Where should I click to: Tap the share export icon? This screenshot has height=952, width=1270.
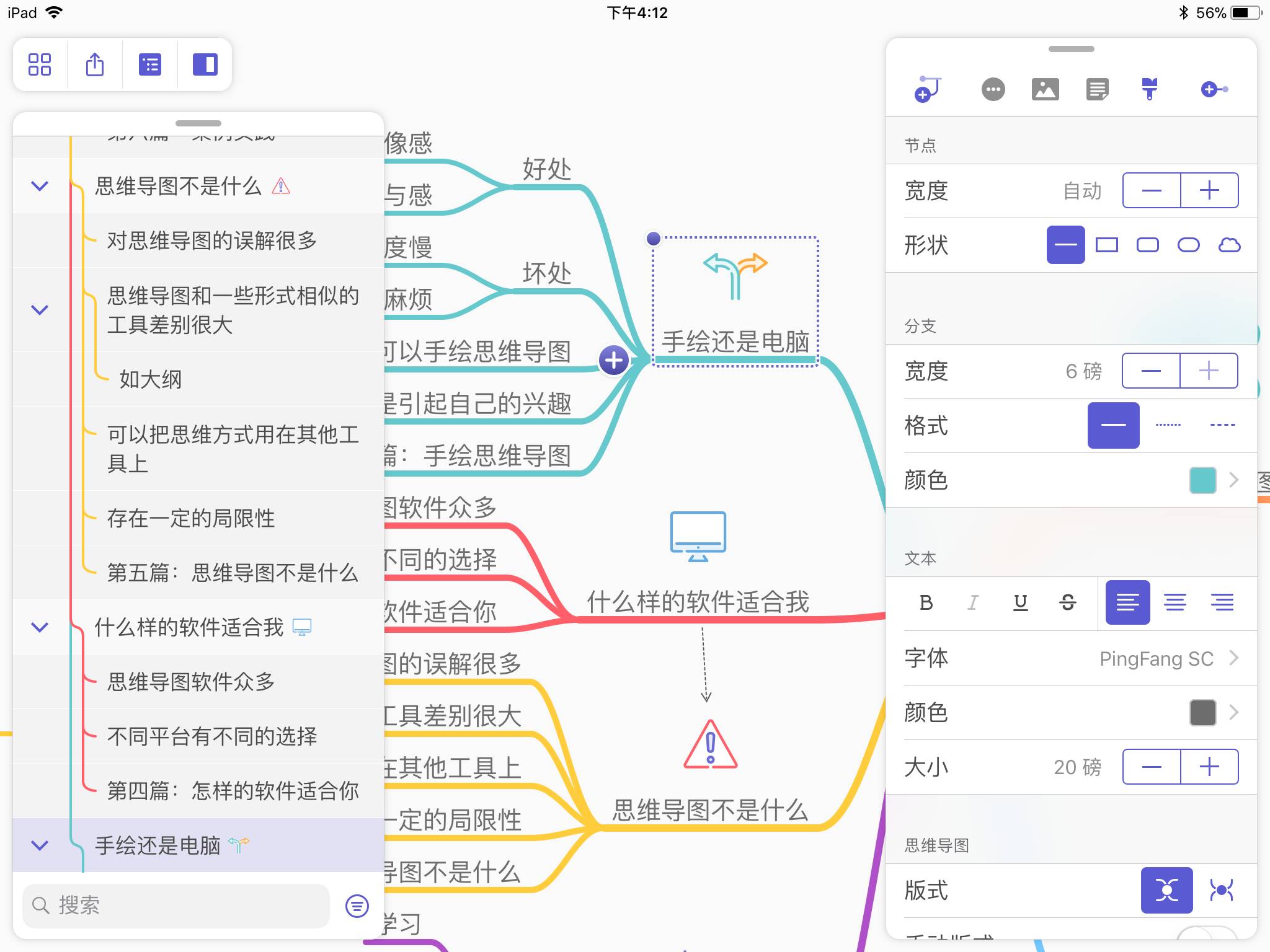point(94,64)
